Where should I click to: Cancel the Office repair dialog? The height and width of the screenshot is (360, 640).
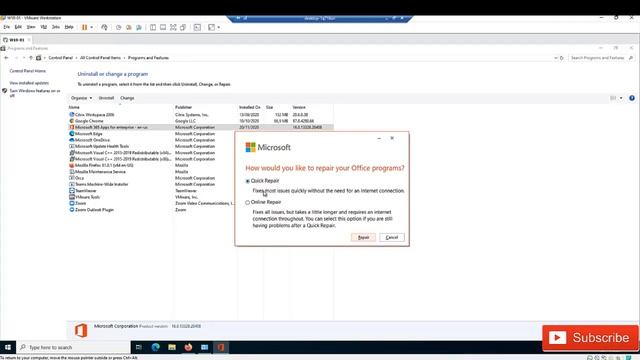392,238
